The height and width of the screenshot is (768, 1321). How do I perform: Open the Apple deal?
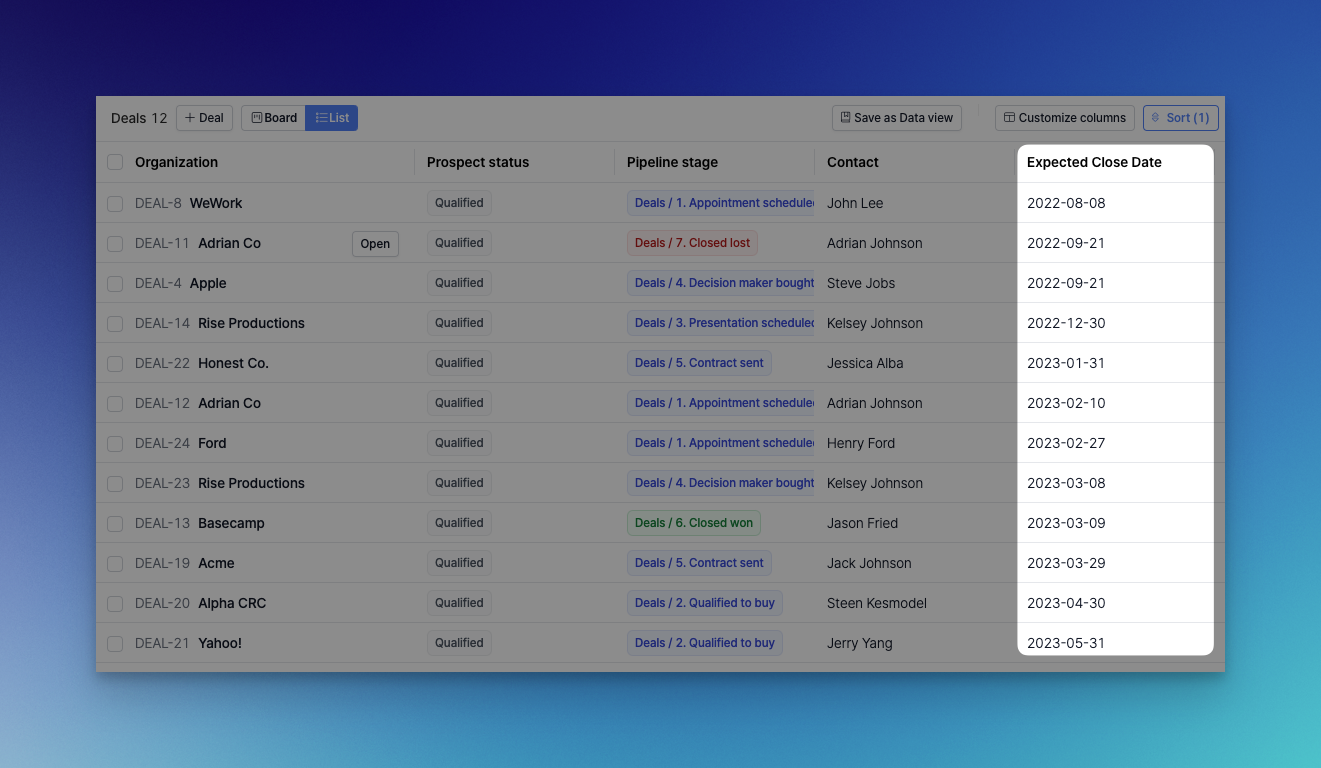[208, 283]
